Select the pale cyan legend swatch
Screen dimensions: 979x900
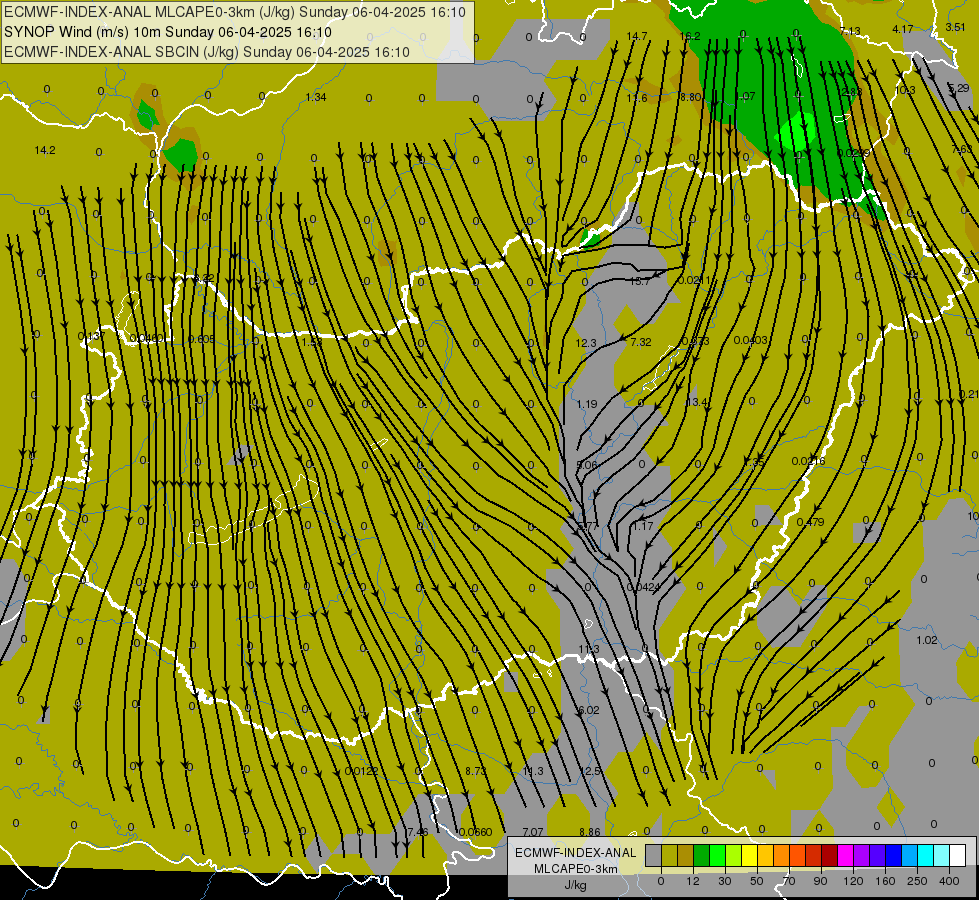tap(942, 855)
